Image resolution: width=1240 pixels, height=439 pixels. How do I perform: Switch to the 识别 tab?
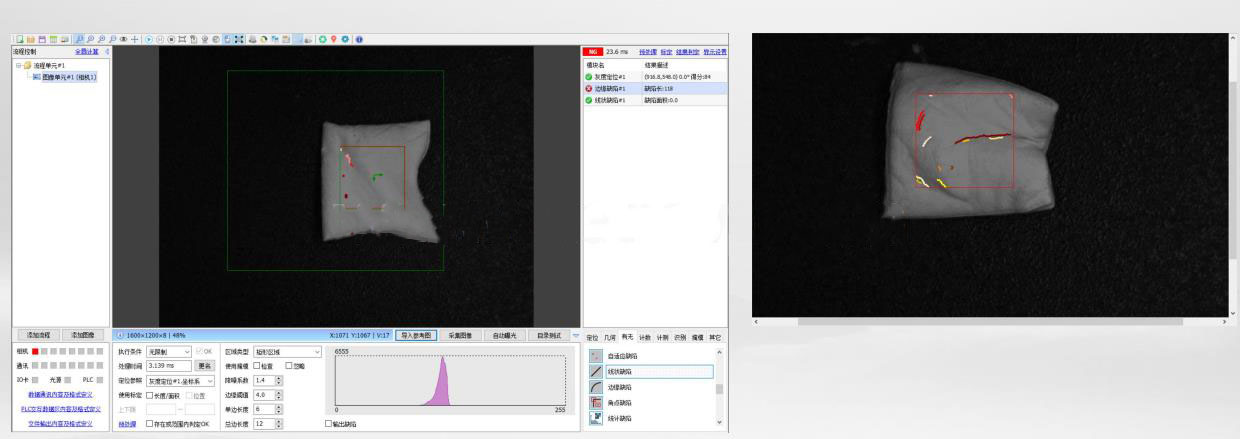679,337
